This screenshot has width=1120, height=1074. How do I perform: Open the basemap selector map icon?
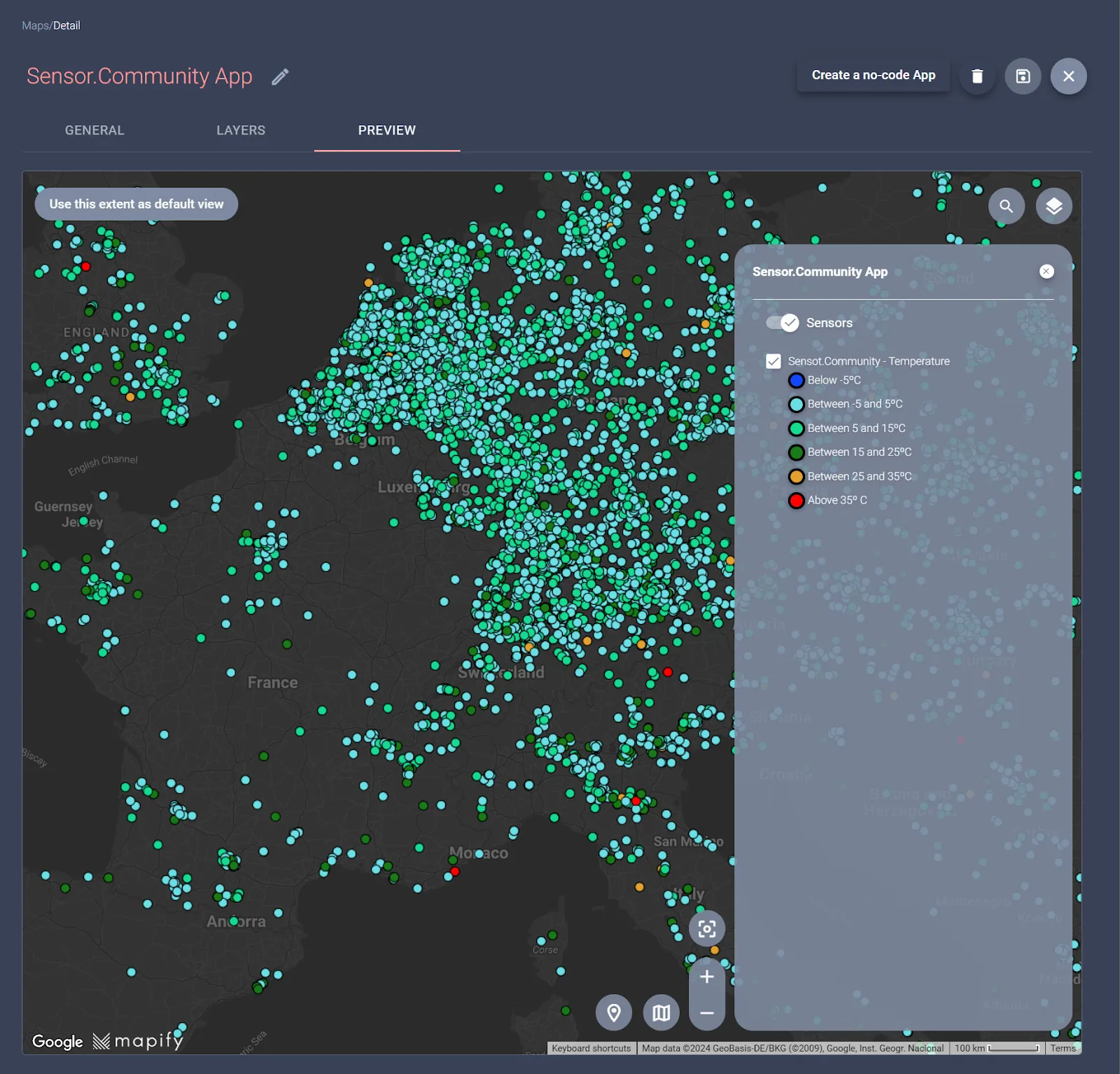point(661,1012)
